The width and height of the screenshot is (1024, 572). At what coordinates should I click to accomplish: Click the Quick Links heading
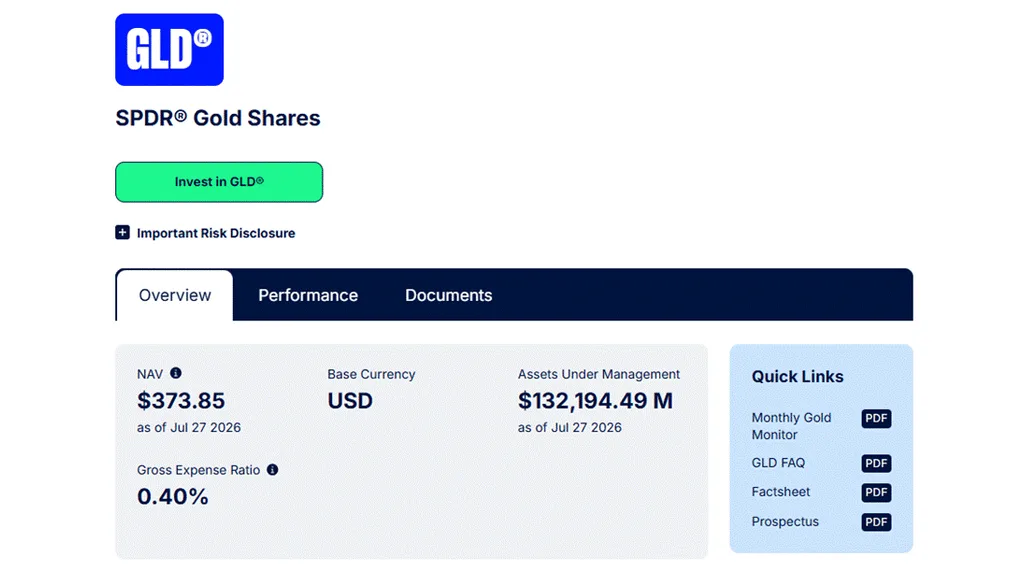(797, 377)
